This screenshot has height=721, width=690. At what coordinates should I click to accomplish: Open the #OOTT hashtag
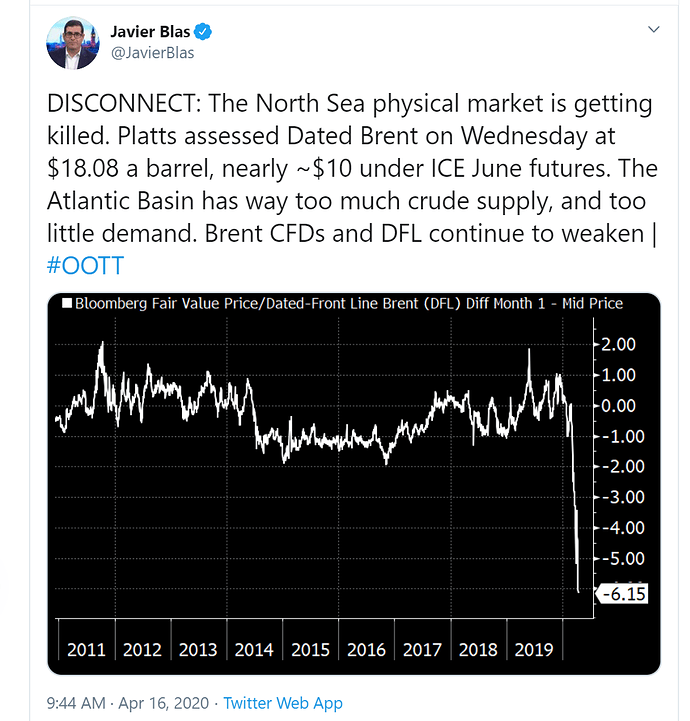pos(86,265)
